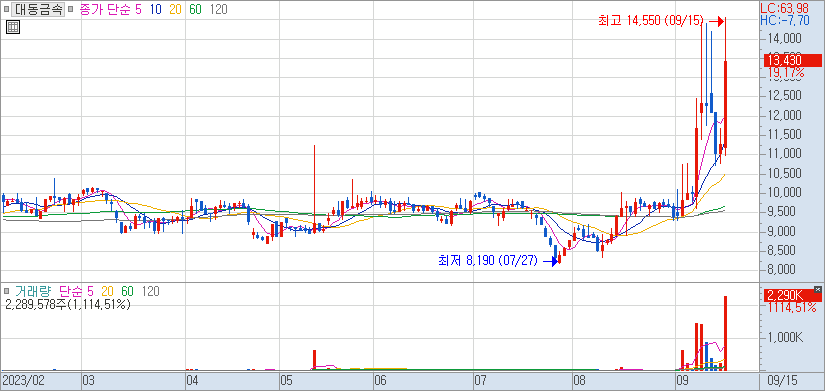This screenshot has width=825, height=391.
Task: Click the gray 120-day price moving average label
Action: [x=218, y=9]
